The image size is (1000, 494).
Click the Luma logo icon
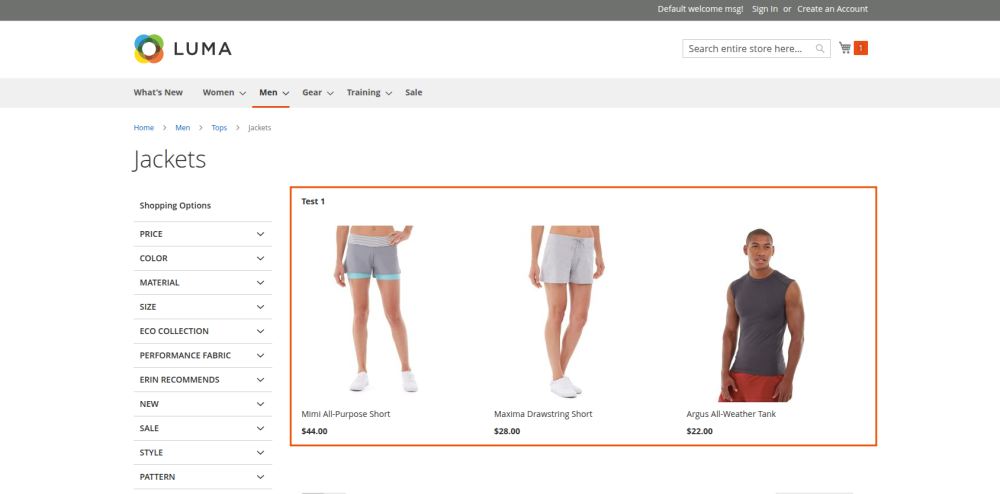[148, 48]
